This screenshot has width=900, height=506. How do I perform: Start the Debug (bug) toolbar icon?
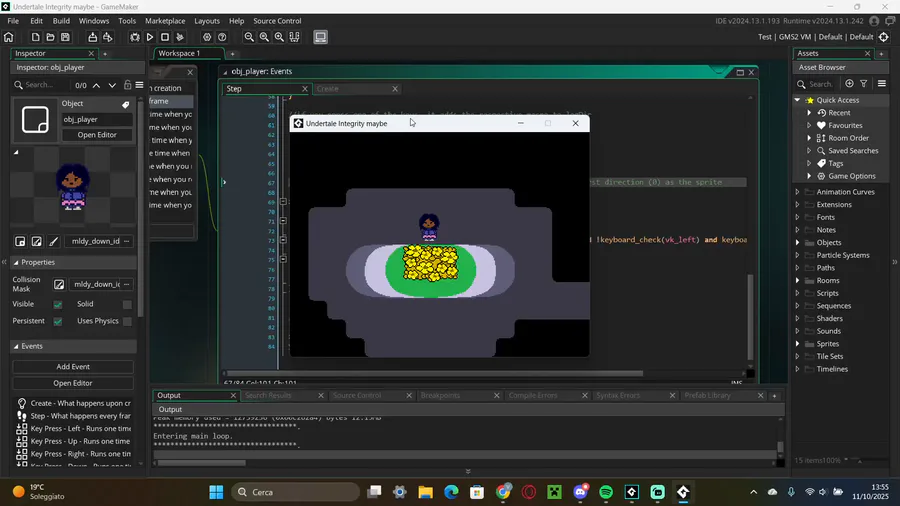pos(135,37)
